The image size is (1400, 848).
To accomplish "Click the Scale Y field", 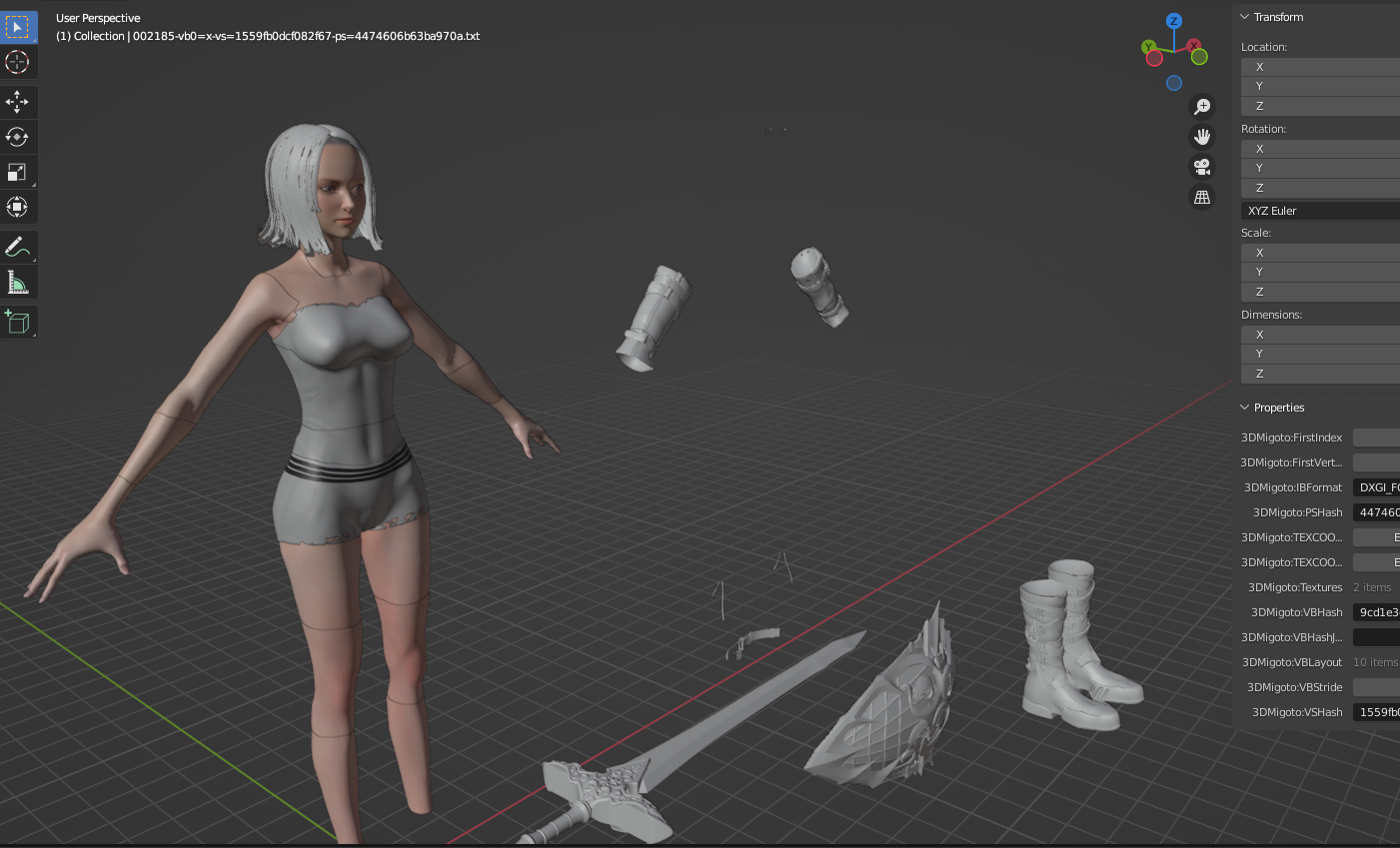I will (1320, 272).
